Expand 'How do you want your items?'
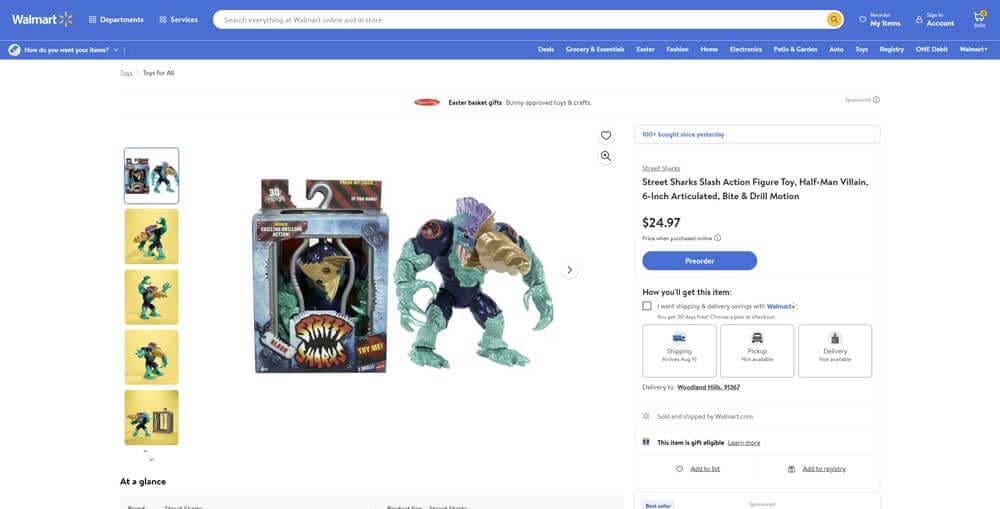Viewport: 1000px width, 509px height. [x=64, y=50]
